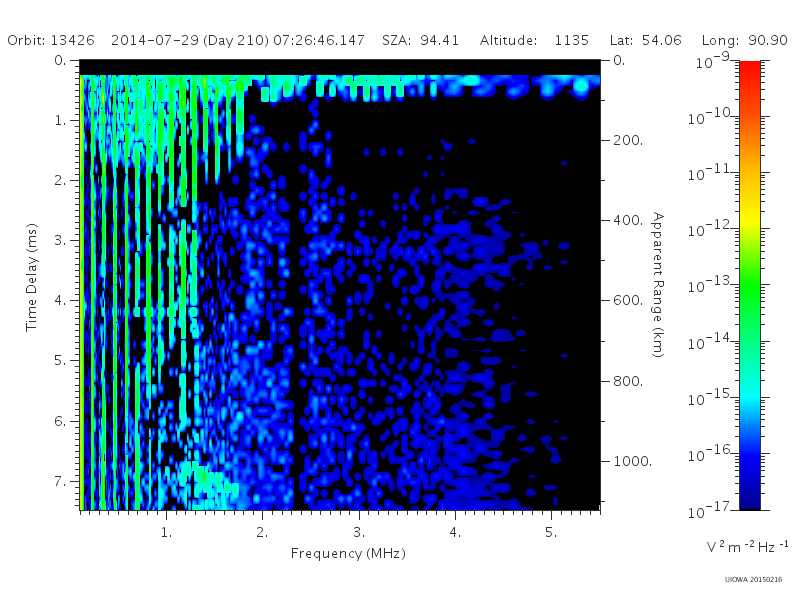
Task: Click the yellow band of the color bar
Action: point(750,219)
